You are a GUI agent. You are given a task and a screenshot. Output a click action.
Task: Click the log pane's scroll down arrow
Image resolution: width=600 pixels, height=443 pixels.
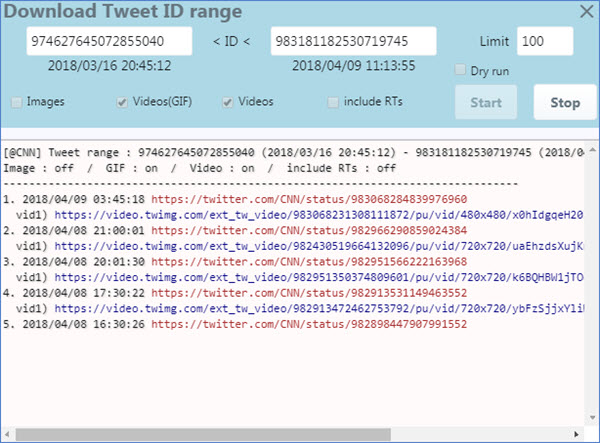[592, 417]
